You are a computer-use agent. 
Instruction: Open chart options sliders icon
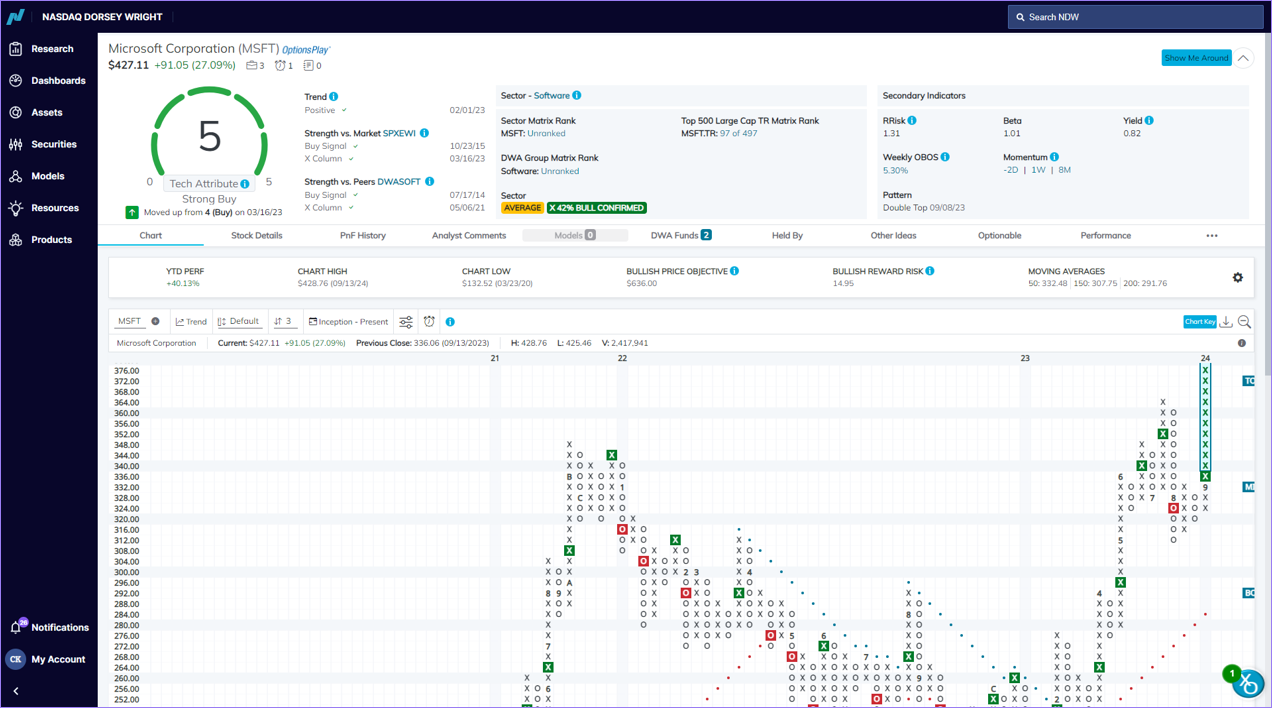[x=406, y=322]
